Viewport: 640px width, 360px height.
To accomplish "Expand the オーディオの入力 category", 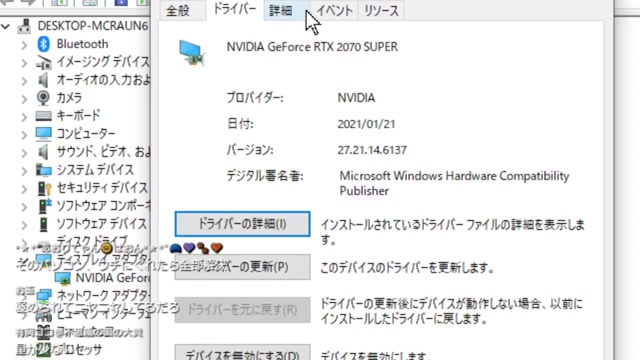I will (x=24, y=81).
